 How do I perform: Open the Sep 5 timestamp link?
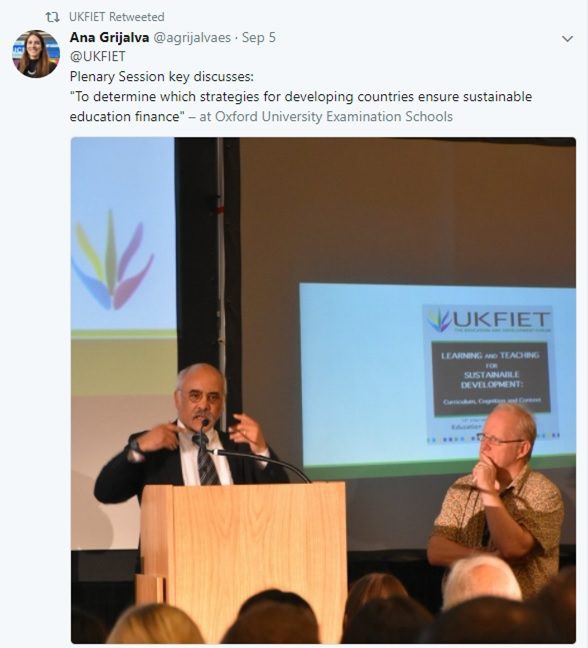coord(259,38)
